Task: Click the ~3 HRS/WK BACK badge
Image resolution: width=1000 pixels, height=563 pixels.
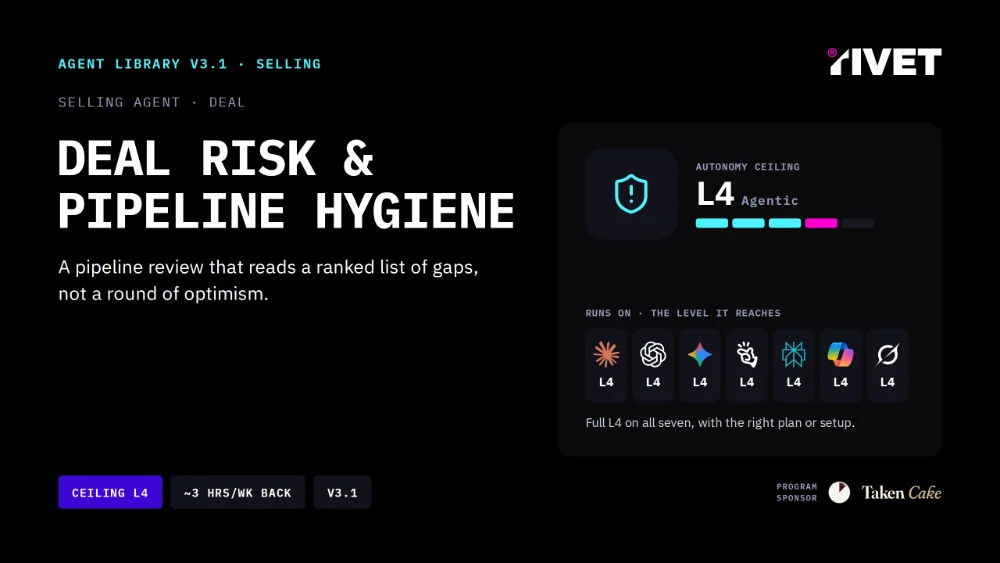Action: point(237,492)
